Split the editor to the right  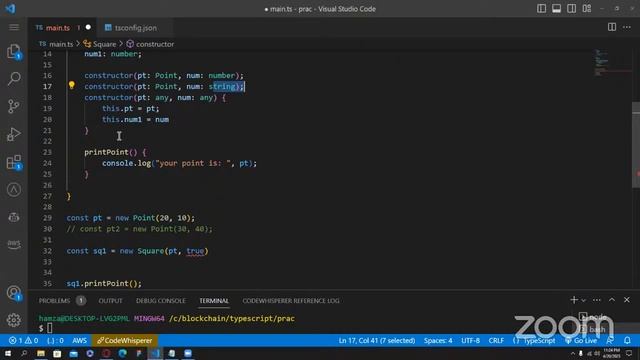click(x=611, y=27)
